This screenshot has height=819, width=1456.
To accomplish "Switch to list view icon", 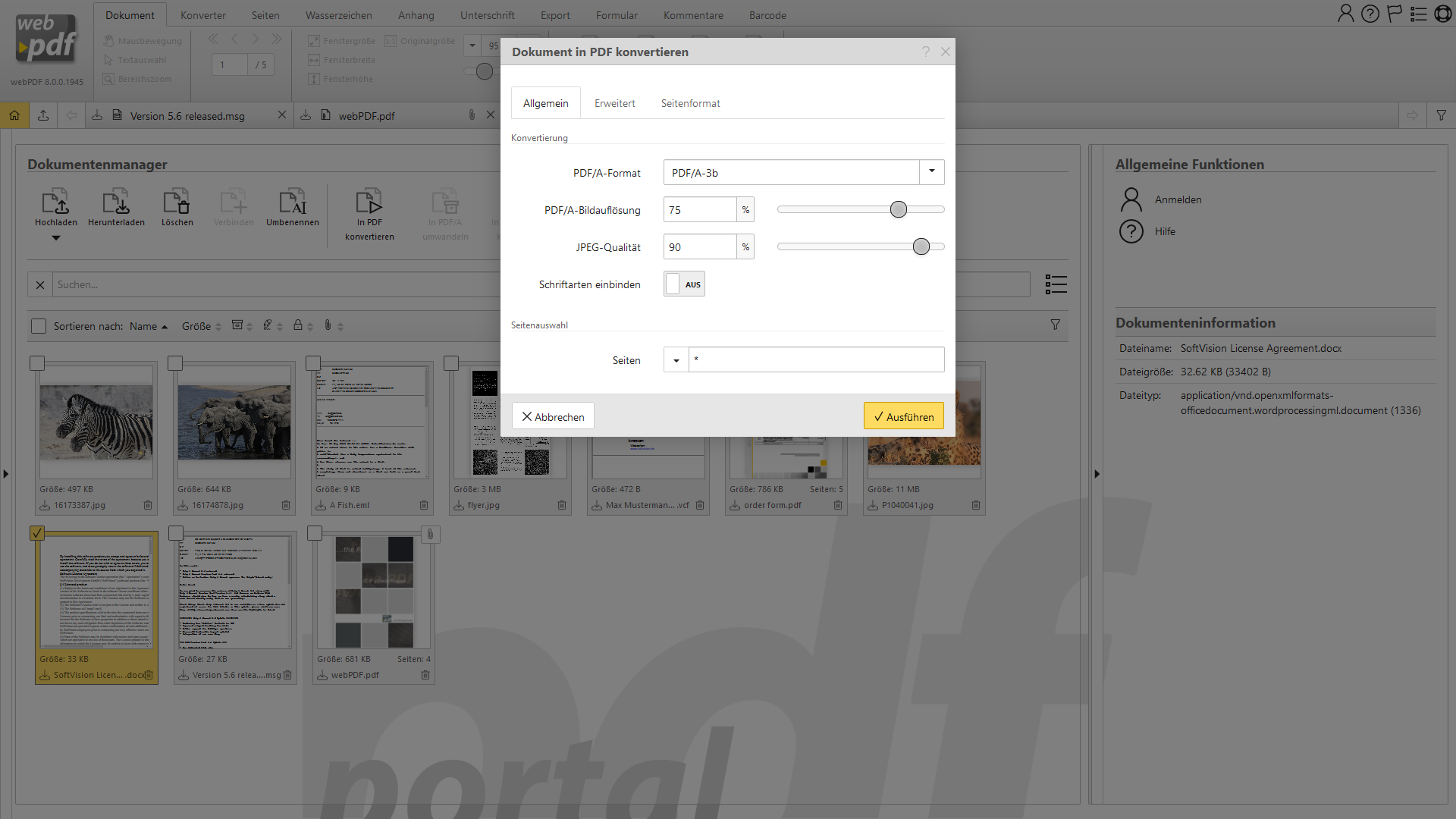I will tap(1056, 284).
